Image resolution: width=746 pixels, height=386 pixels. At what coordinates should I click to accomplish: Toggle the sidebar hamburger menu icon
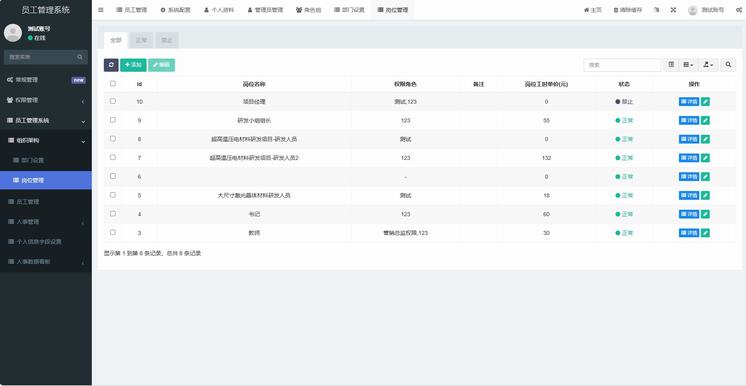pyautogui.click(x=101, y=10)
